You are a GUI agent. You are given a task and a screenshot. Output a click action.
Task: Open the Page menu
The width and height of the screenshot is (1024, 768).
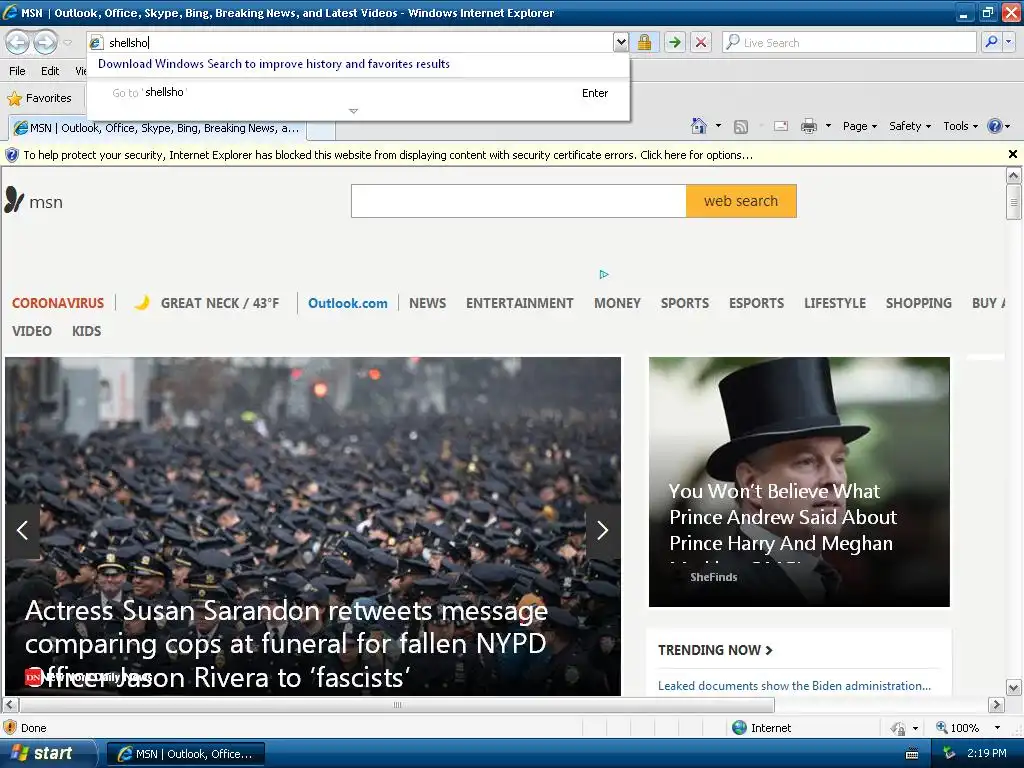(x=859, y=126)
